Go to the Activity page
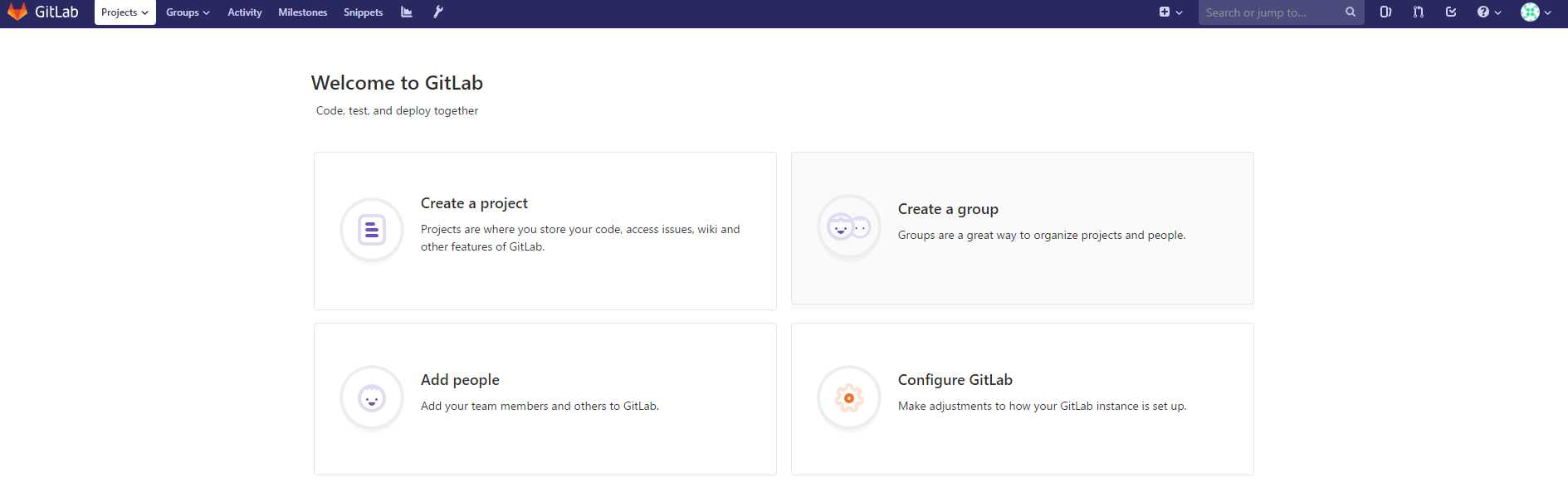1568x492 pixels. 244,12
